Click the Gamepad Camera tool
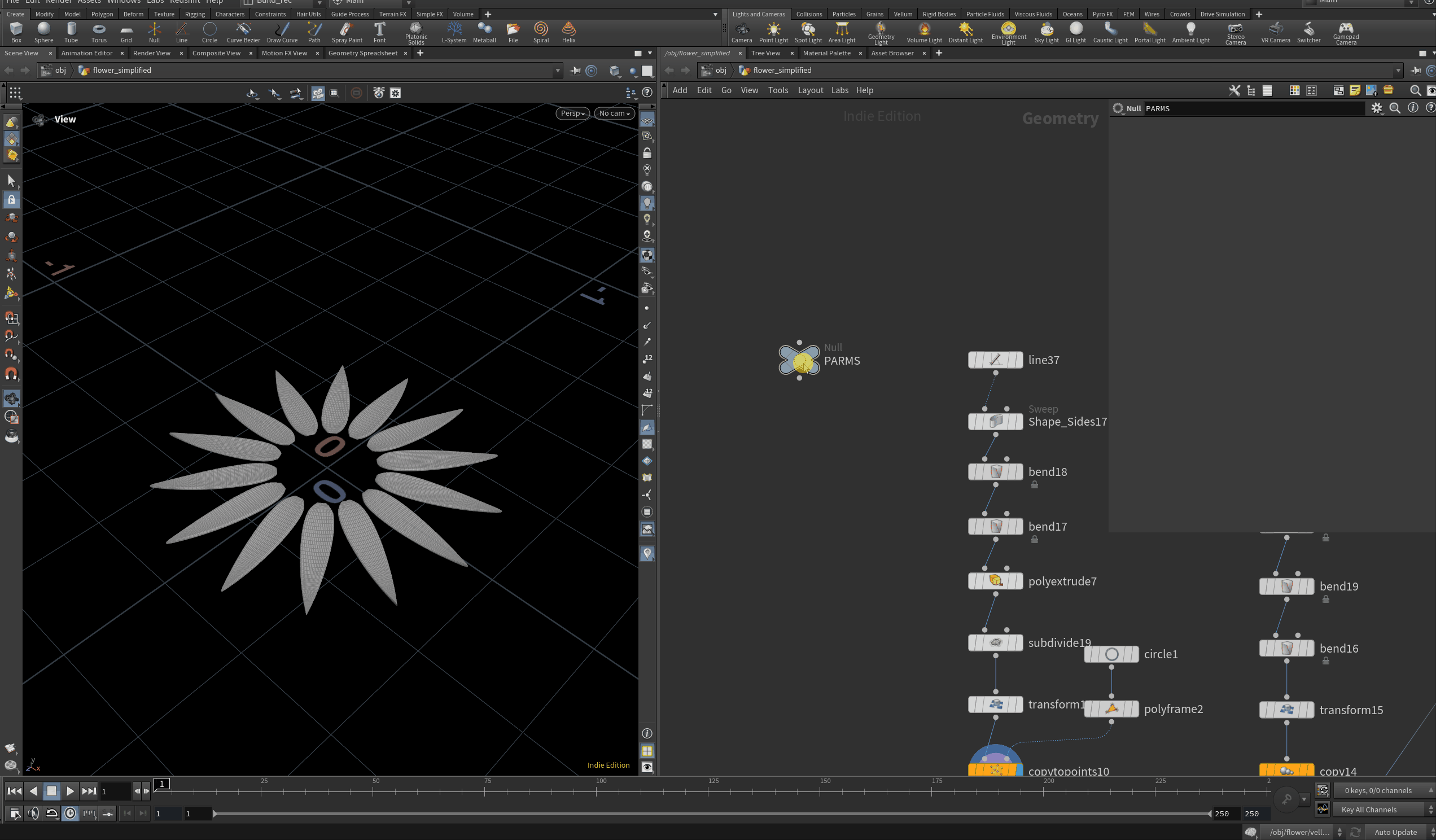Screen dimensions: 1436x840 1345,32
